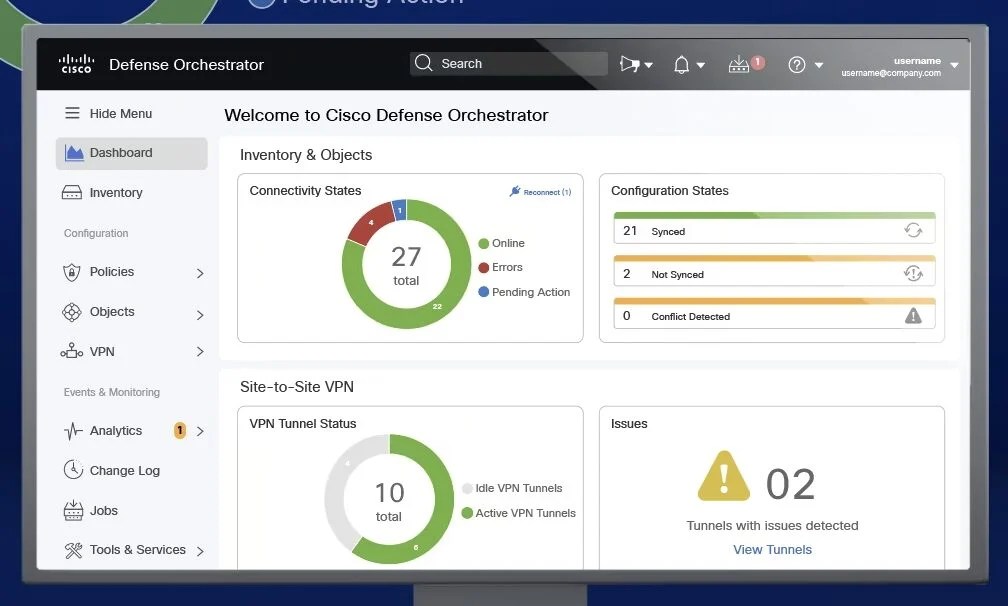Click the Tools & Services wrench icon
The width and height of the screenshot is (1008, 606).
point(73,550)
